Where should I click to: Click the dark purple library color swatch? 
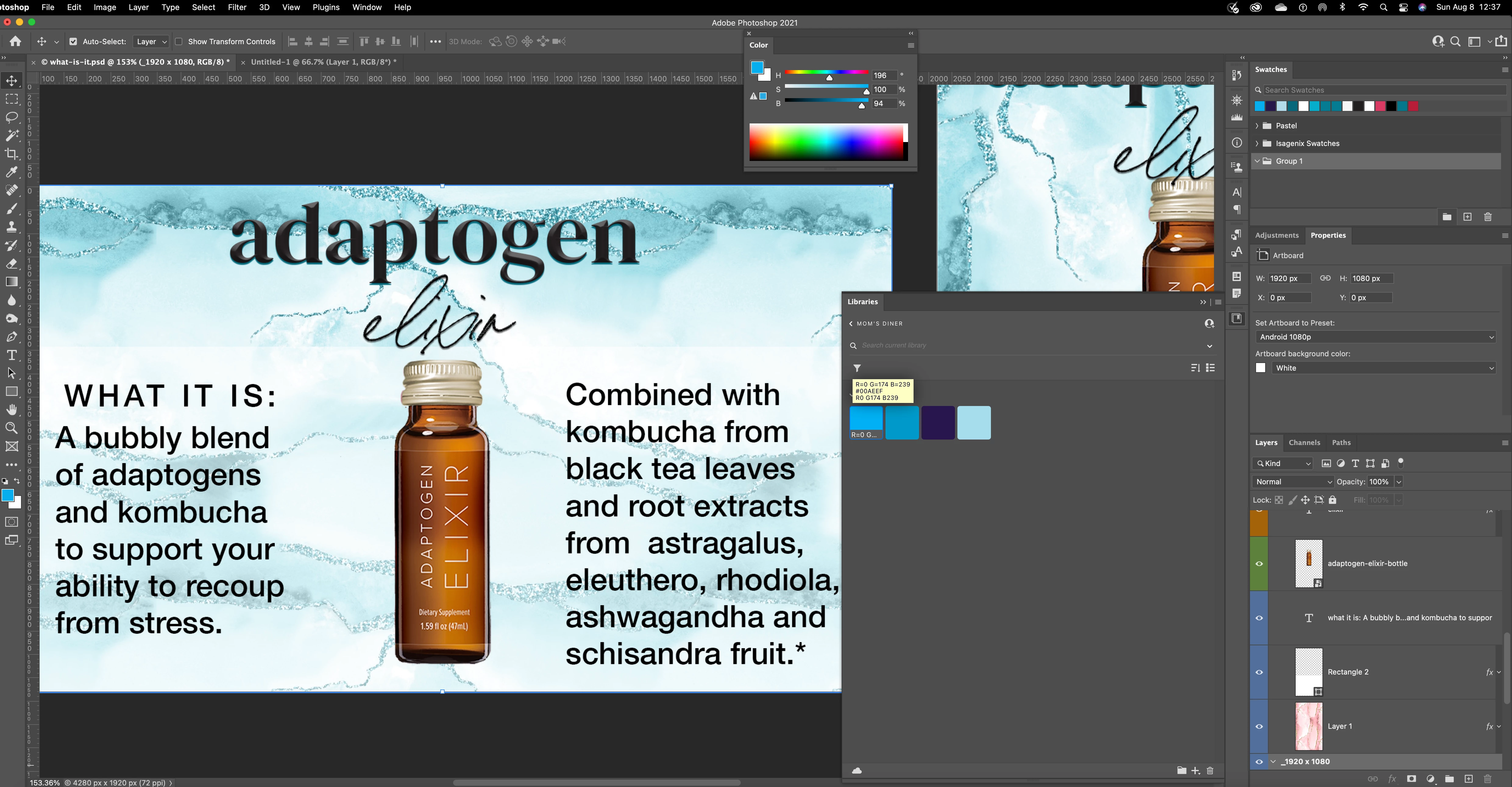click(938, 422)
